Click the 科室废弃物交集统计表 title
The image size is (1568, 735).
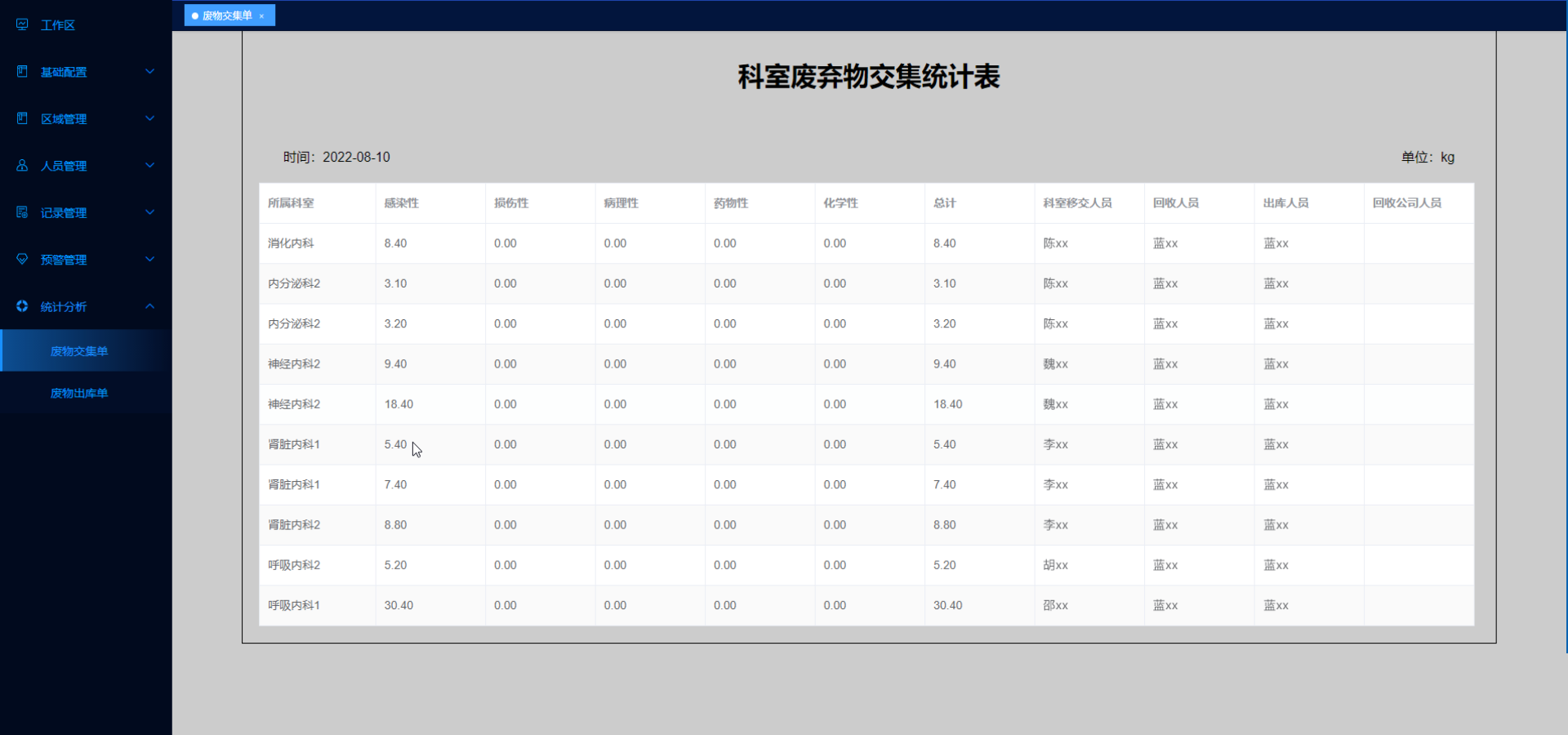coord(869,77)
